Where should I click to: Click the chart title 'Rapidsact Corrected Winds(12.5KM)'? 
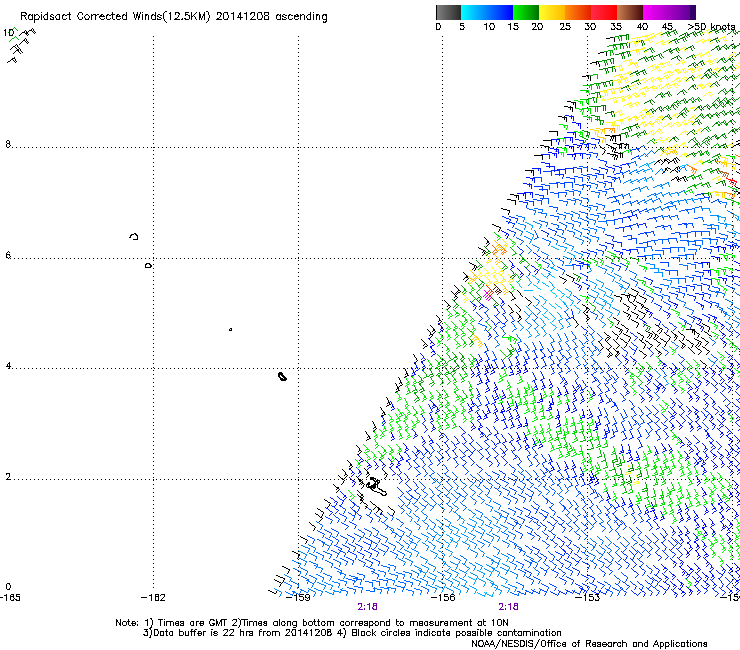(115, 17)
